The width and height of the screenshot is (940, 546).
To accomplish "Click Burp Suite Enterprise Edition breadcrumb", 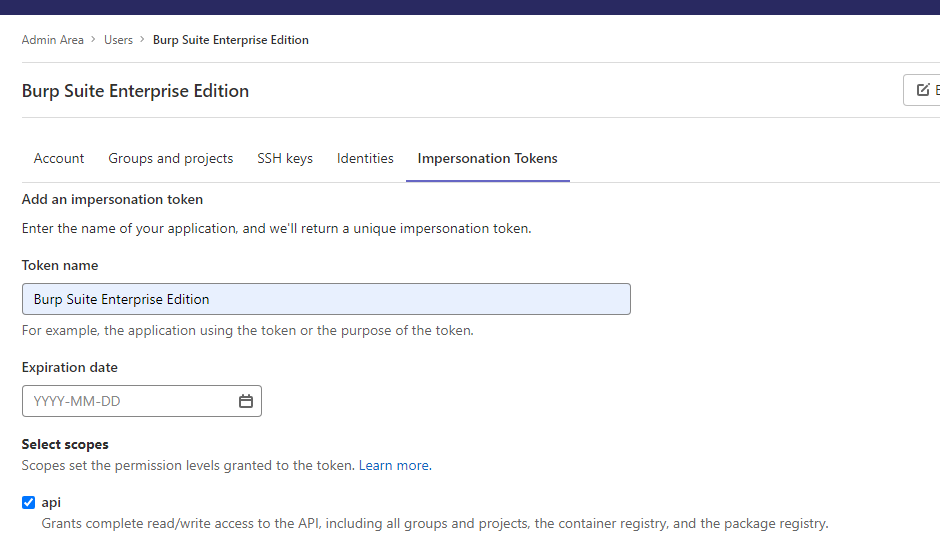I will coord(231,40).
